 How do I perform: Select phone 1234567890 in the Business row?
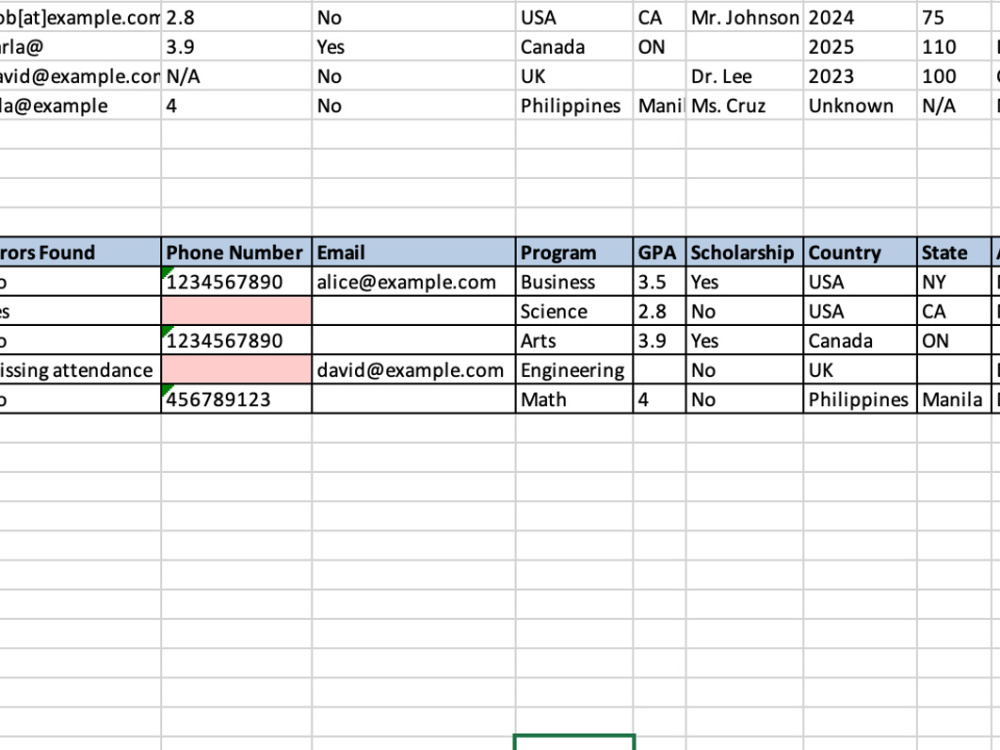click(x=237, y=281)
